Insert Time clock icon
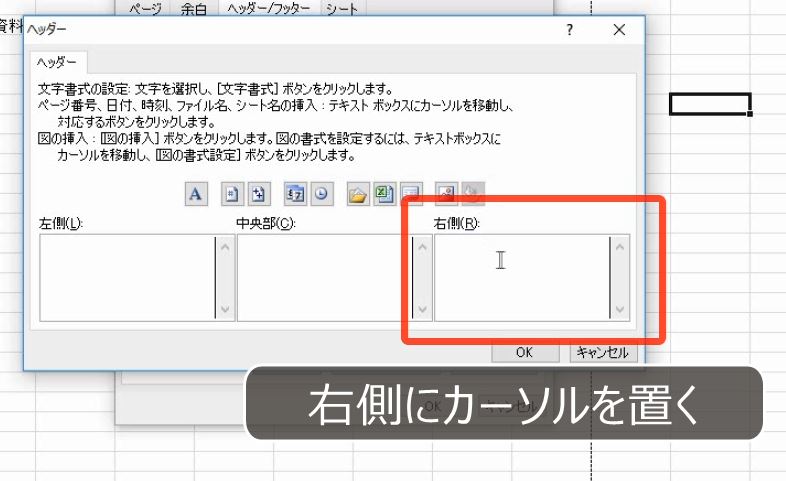786x481 pixels. (322, 194)
